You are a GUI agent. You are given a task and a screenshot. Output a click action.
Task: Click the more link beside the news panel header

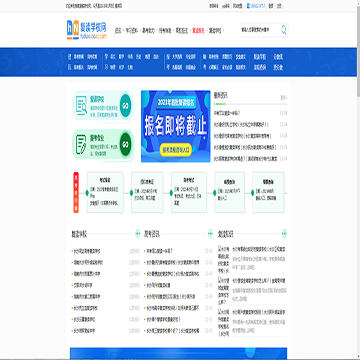pyautogui.click(x=283, y=98)
